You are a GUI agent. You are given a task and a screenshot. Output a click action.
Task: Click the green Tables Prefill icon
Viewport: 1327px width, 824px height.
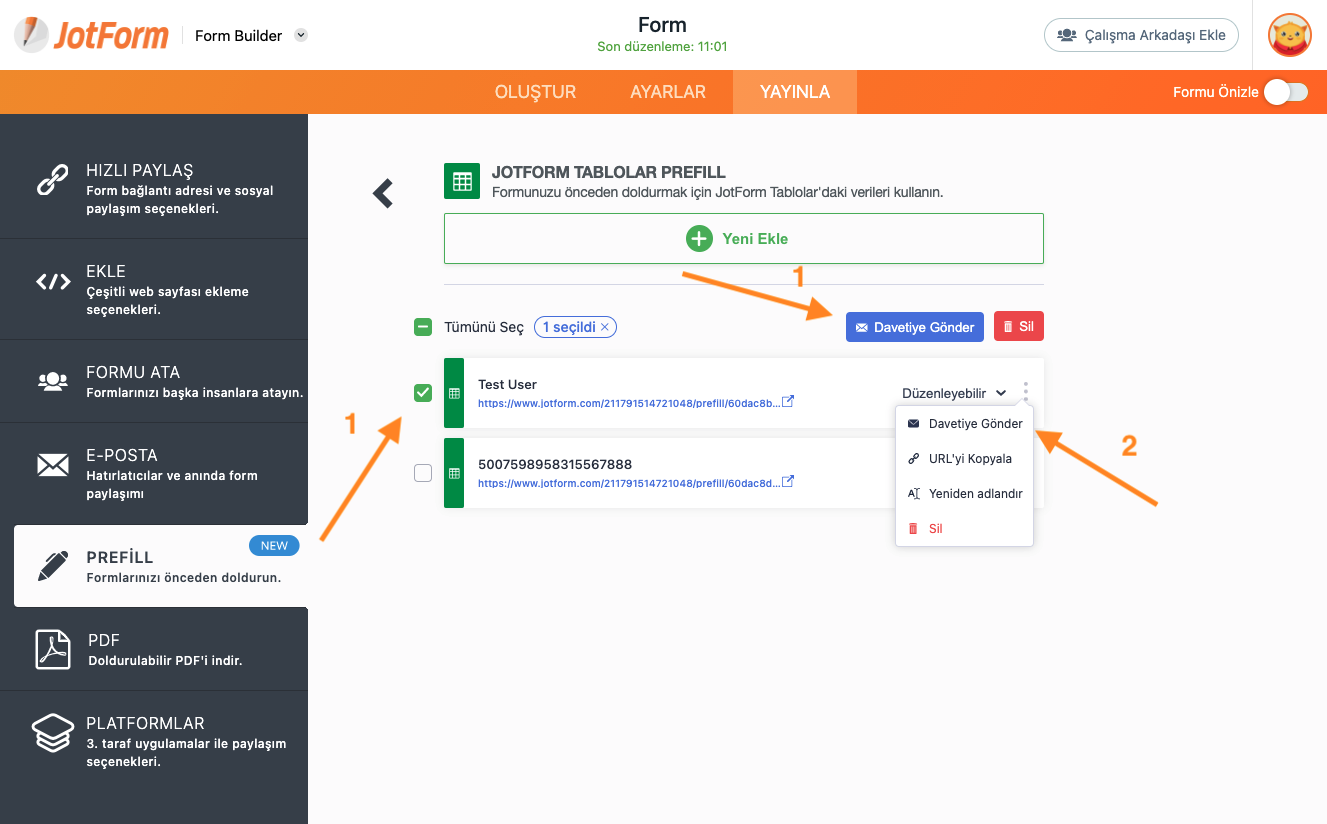[x=462, y=182]
